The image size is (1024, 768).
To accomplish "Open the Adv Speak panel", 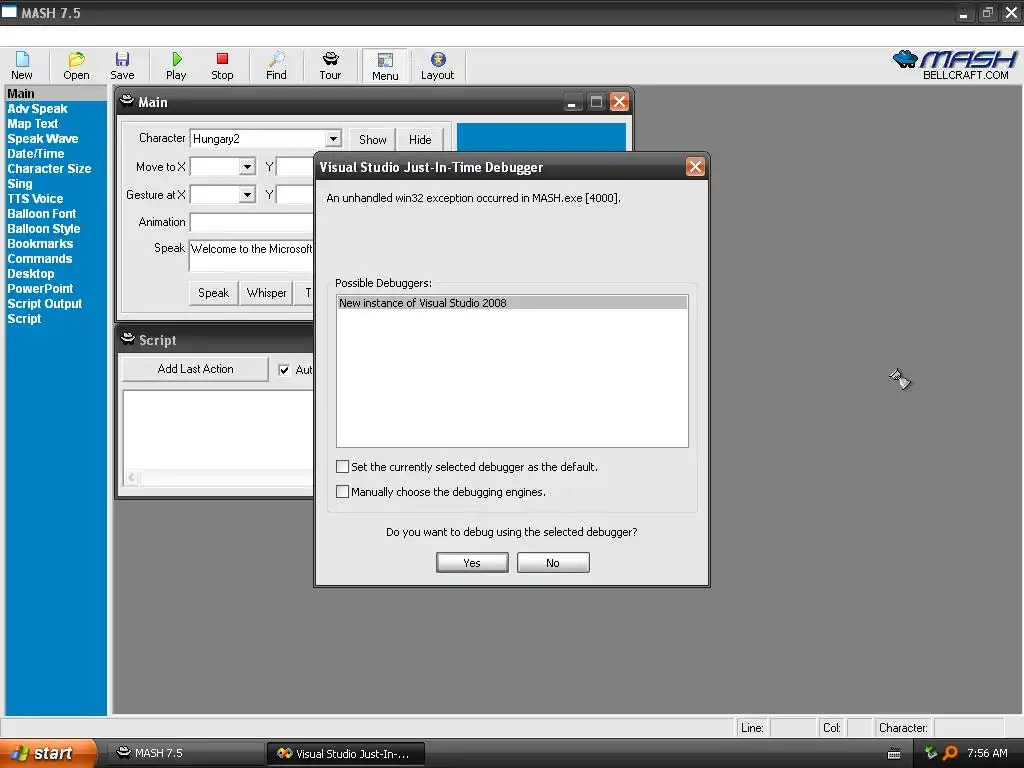I will tap(37, 108).
